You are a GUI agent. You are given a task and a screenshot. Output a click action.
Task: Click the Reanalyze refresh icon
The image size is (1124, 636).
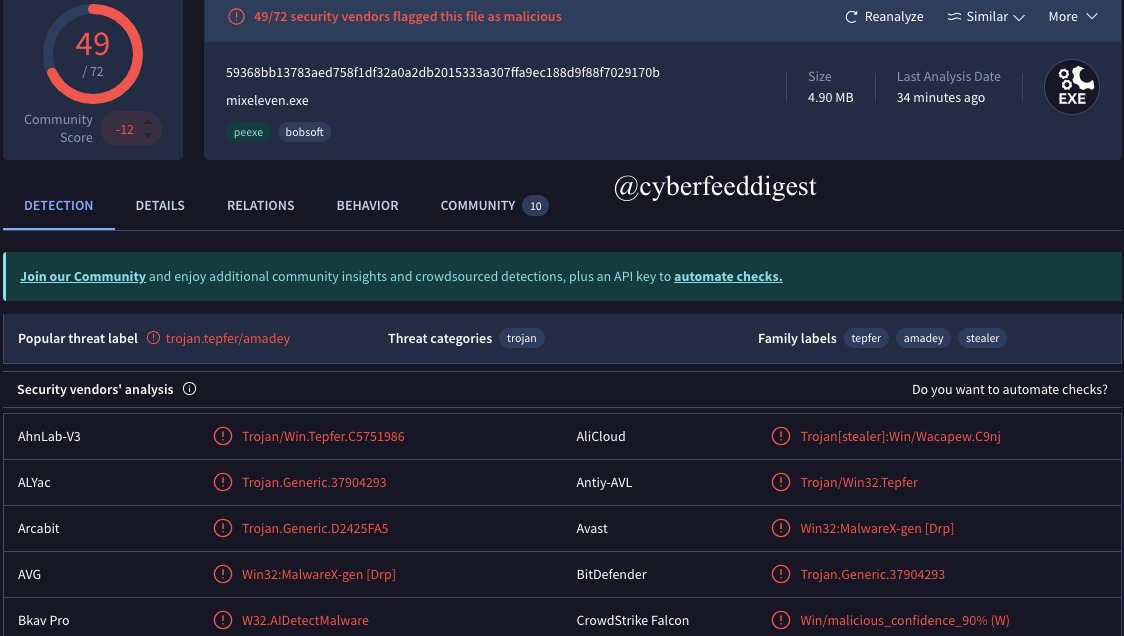(x=851, y=16)
